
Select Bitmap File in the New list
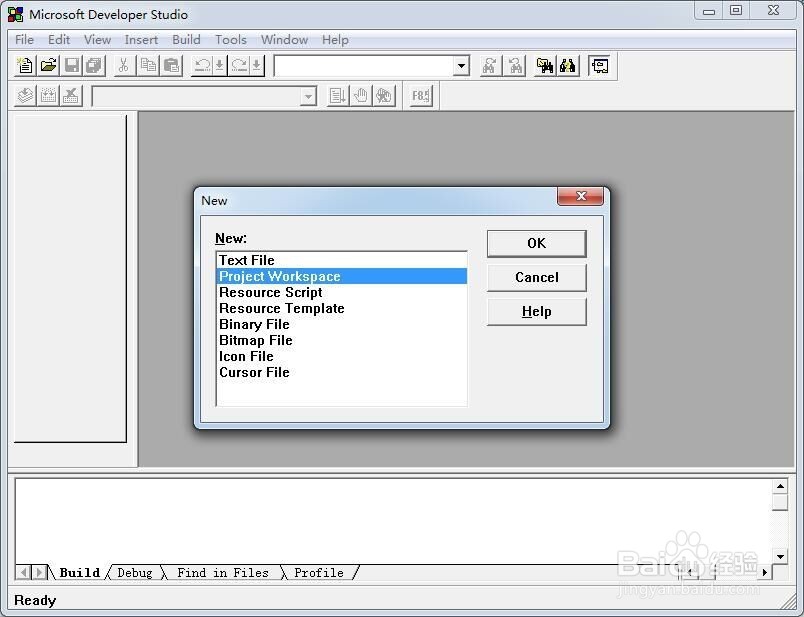click(342, 340)
